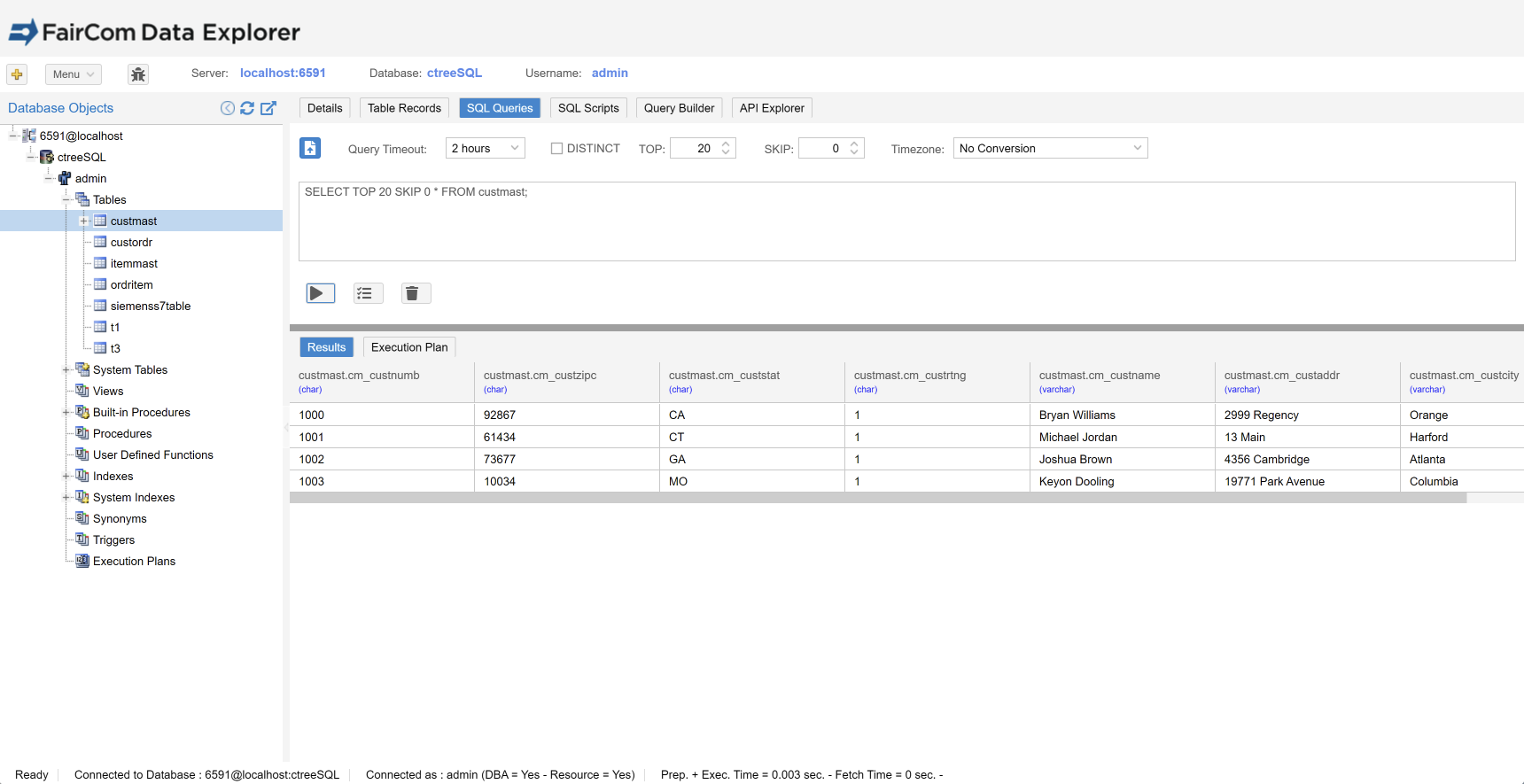Click the horizontal results scrollbar
This screenshot has width=1524, height=784.
tap(878, 498)
